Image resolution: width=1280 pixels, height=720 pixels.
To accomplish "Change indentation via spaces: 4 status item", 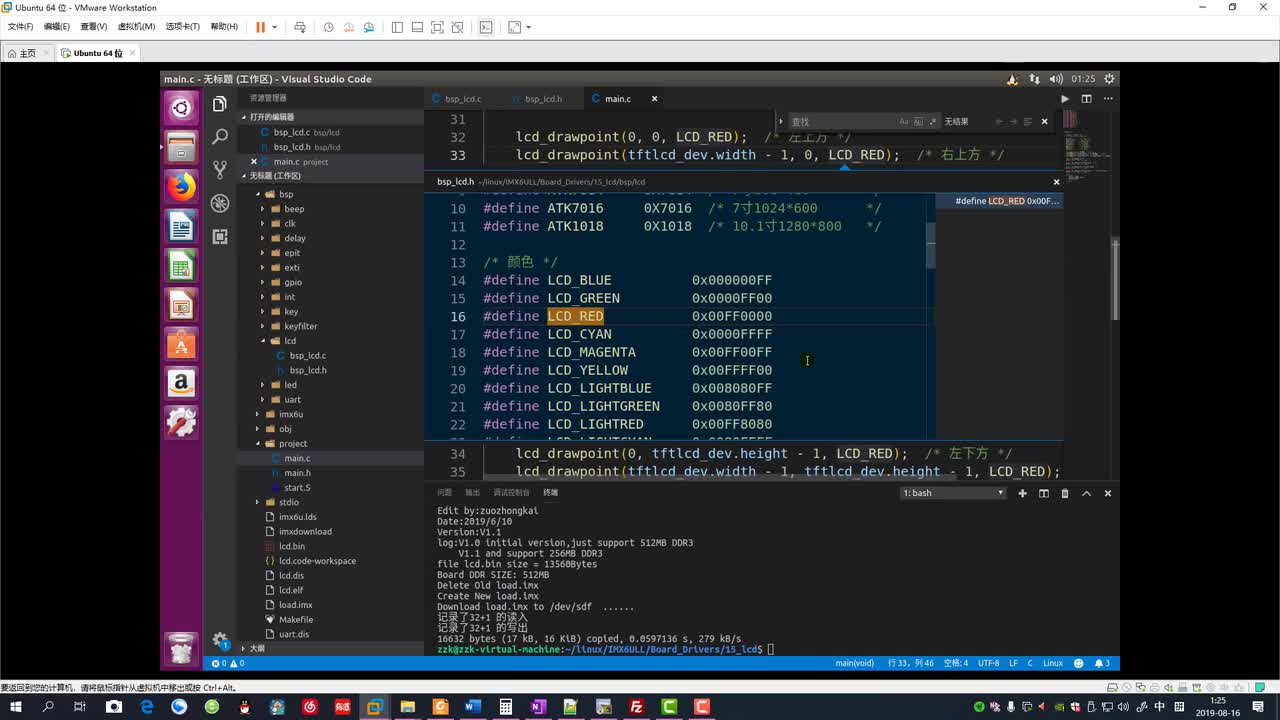I will [x=956, y=663].
